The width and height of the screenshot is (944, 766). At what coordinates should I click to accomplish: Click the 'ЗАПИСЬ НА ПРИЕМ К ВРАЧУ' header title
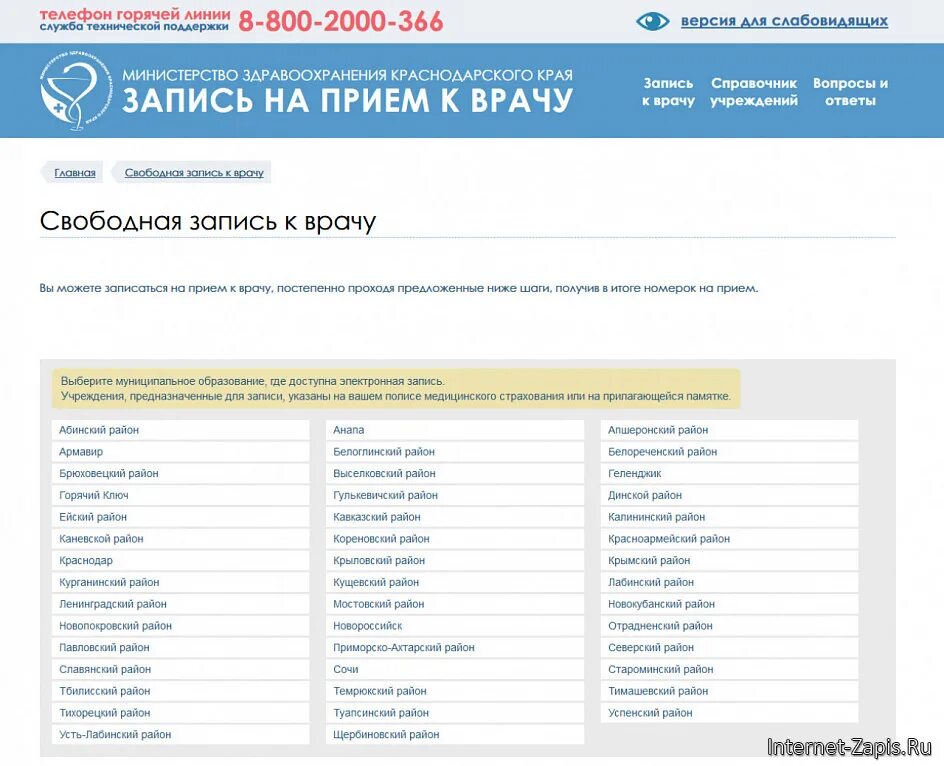click(347, 100)
